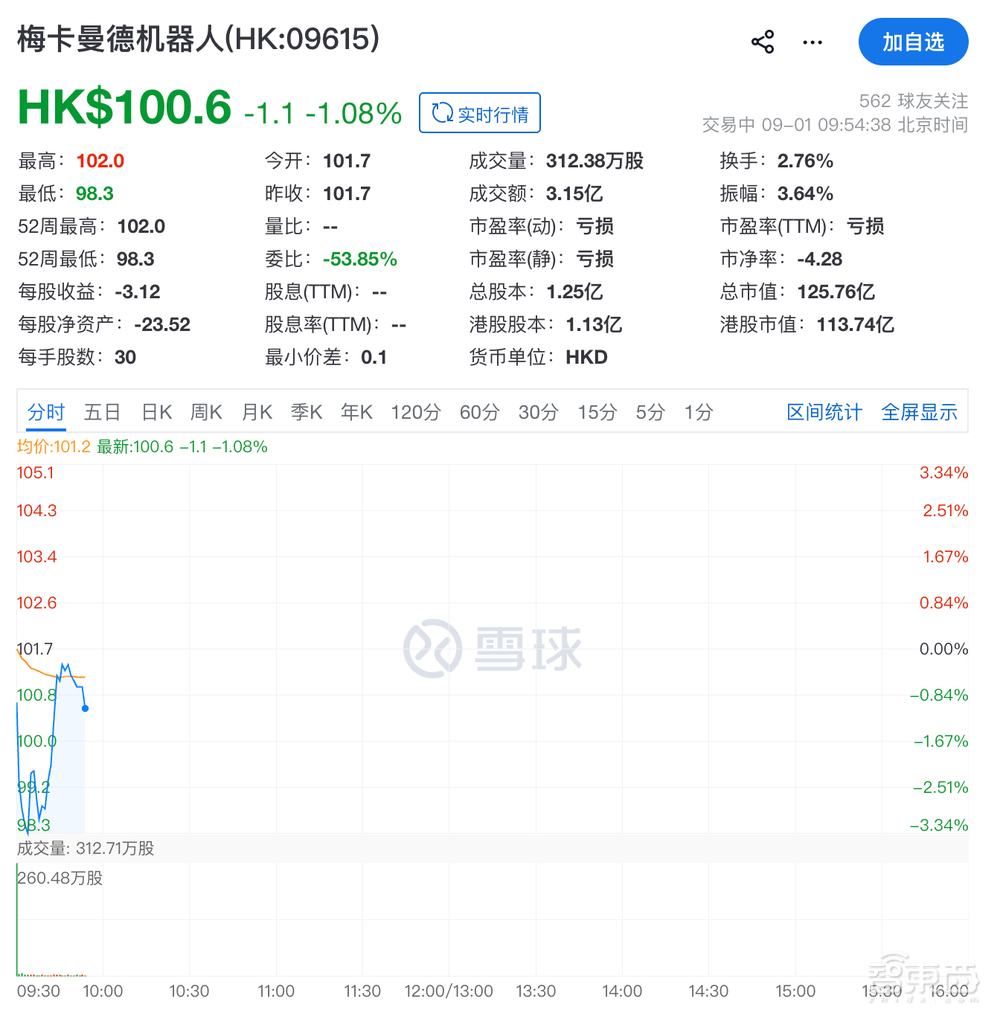Click the 每股收益 -3.12 value

coord(138,291)
